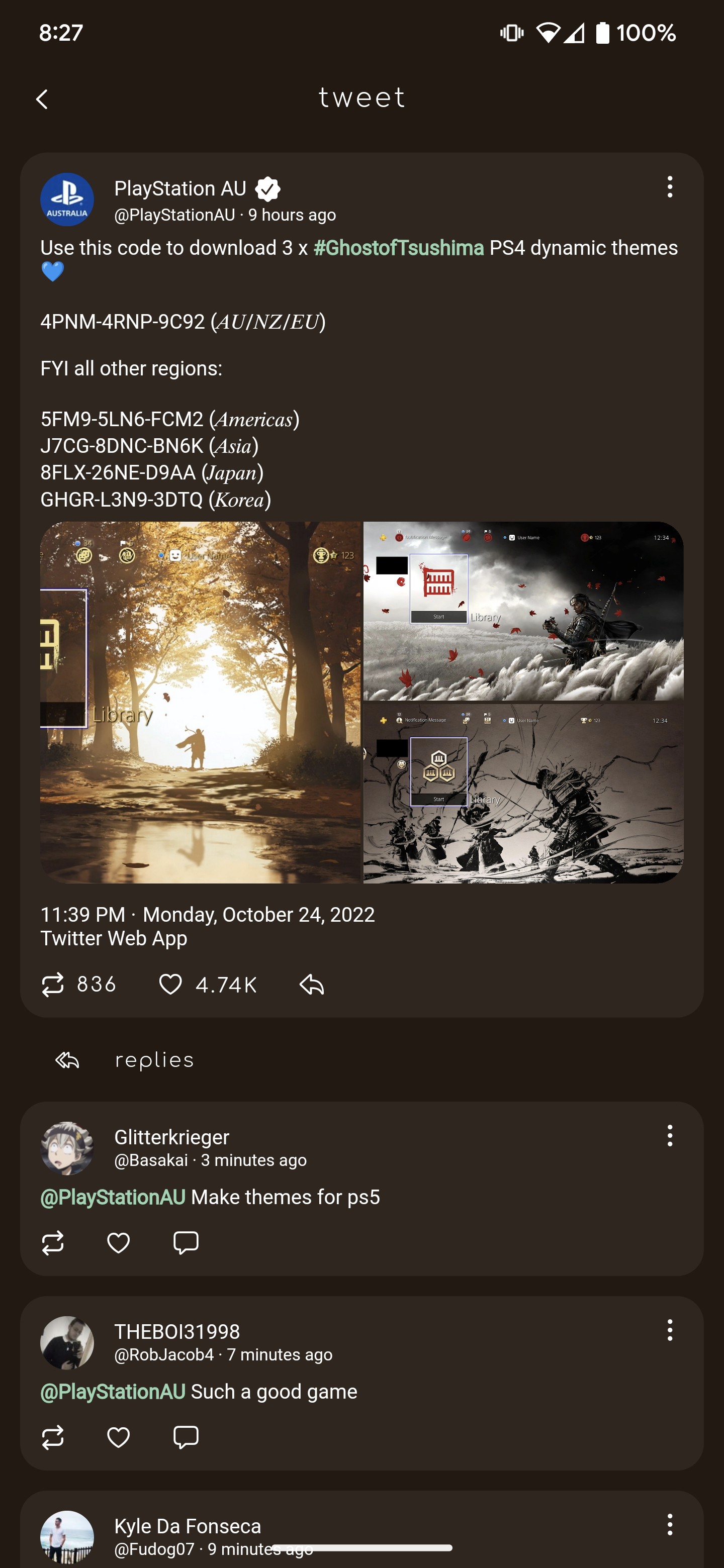View the ink-art samurai battle image
This screenshot has height=1568, width=724.
click(x=523, y=794)
